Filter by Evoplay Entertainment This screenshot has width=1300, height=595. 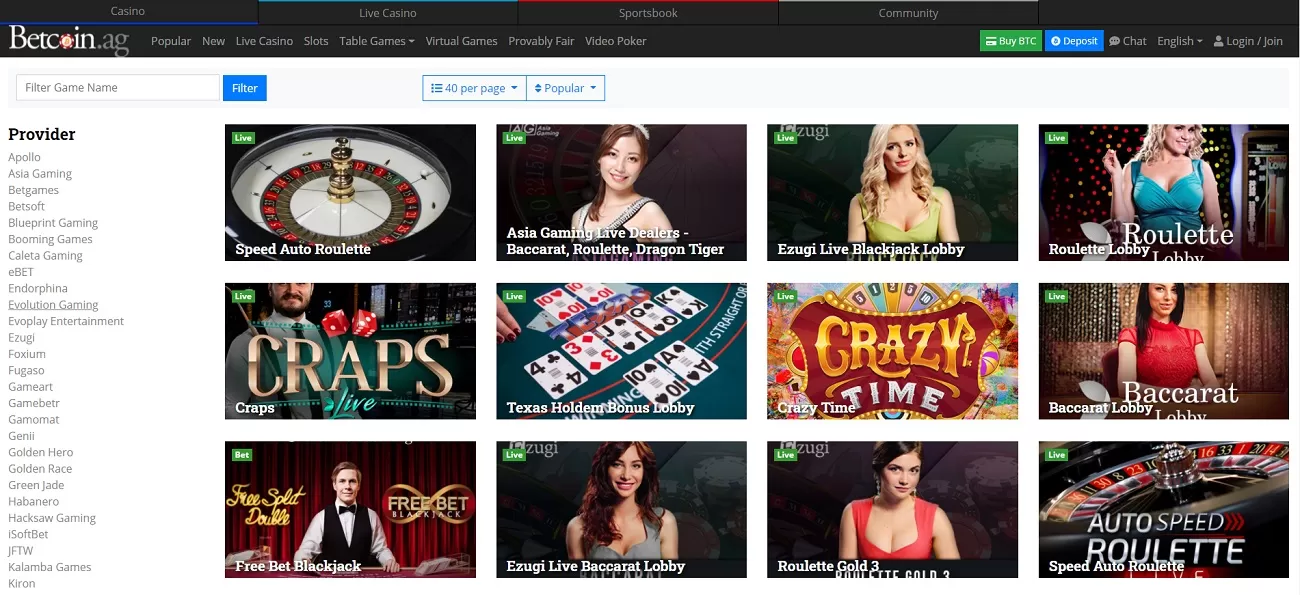tap(66, 321)
